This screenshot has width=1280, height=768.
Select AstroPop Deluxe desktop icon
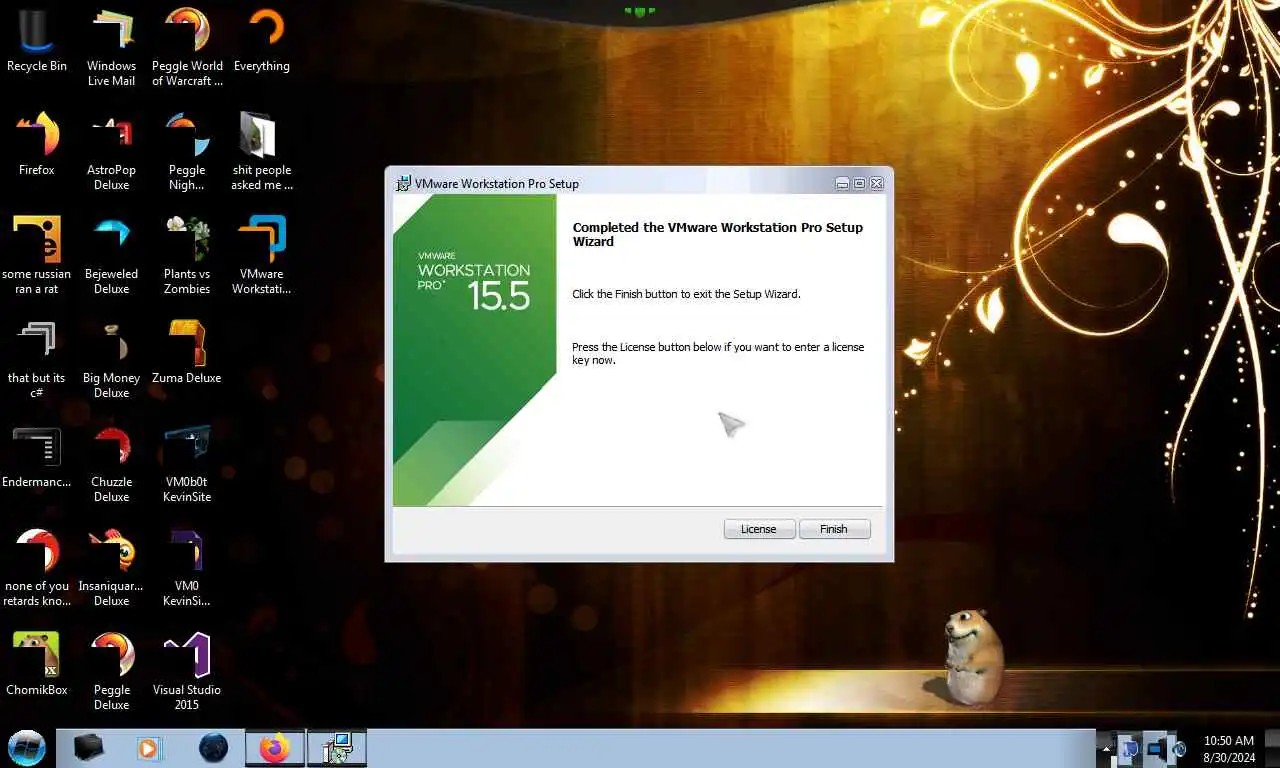[112, 152]
